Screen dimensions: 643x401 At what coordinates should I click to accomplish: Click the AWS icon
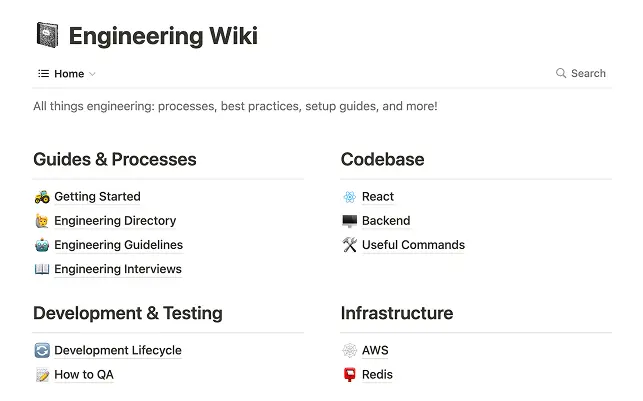(349, 351)
